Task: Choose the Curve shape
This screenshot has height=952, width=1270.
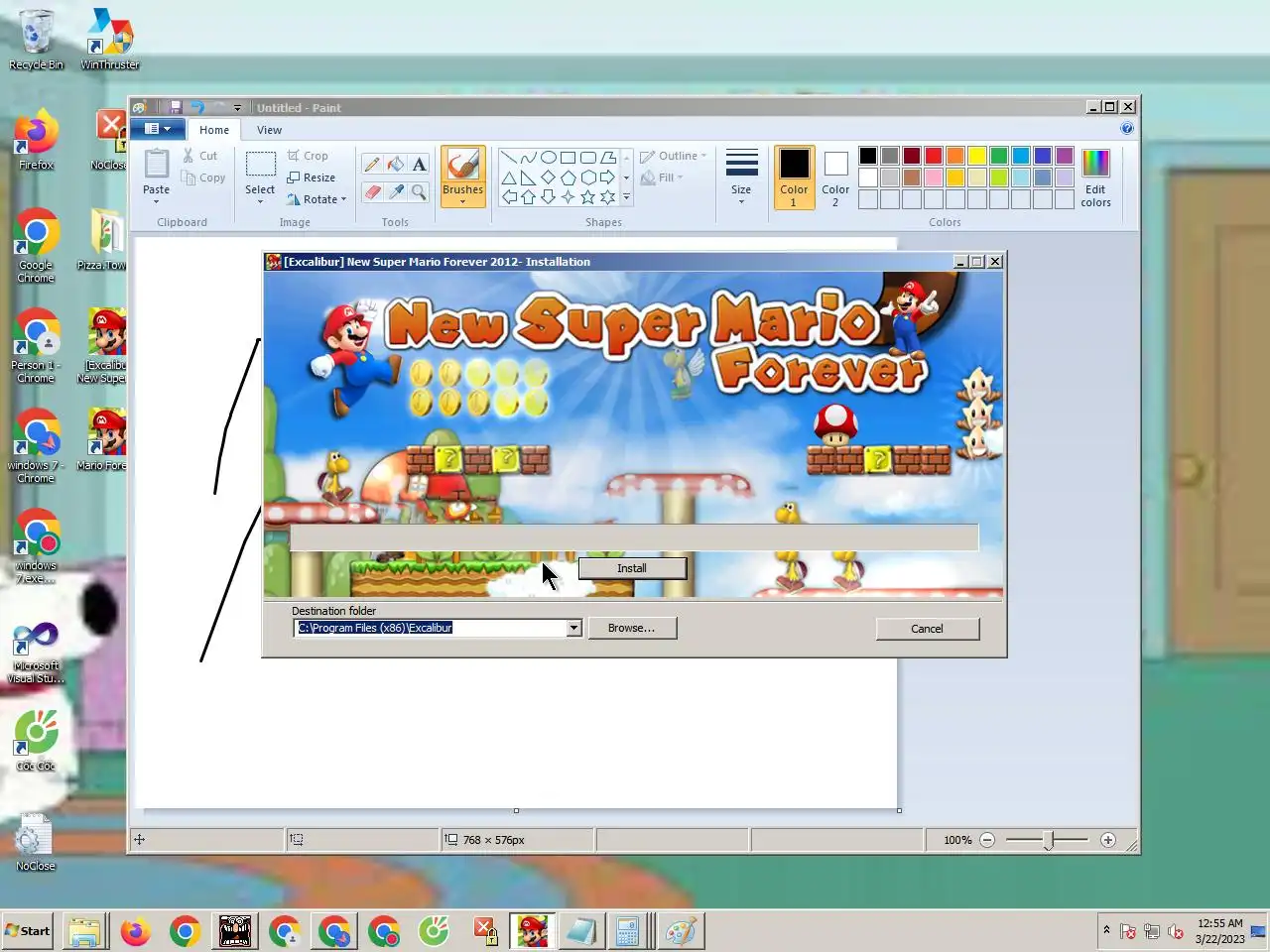Action: click(x=528, y=158)
